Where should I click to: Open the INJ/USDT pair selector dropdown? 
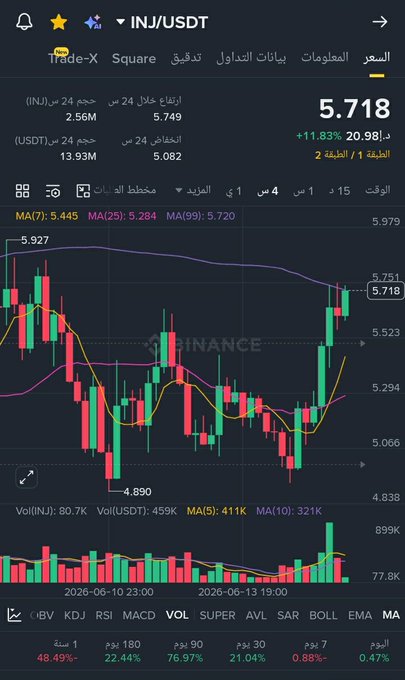click(163, 22)
